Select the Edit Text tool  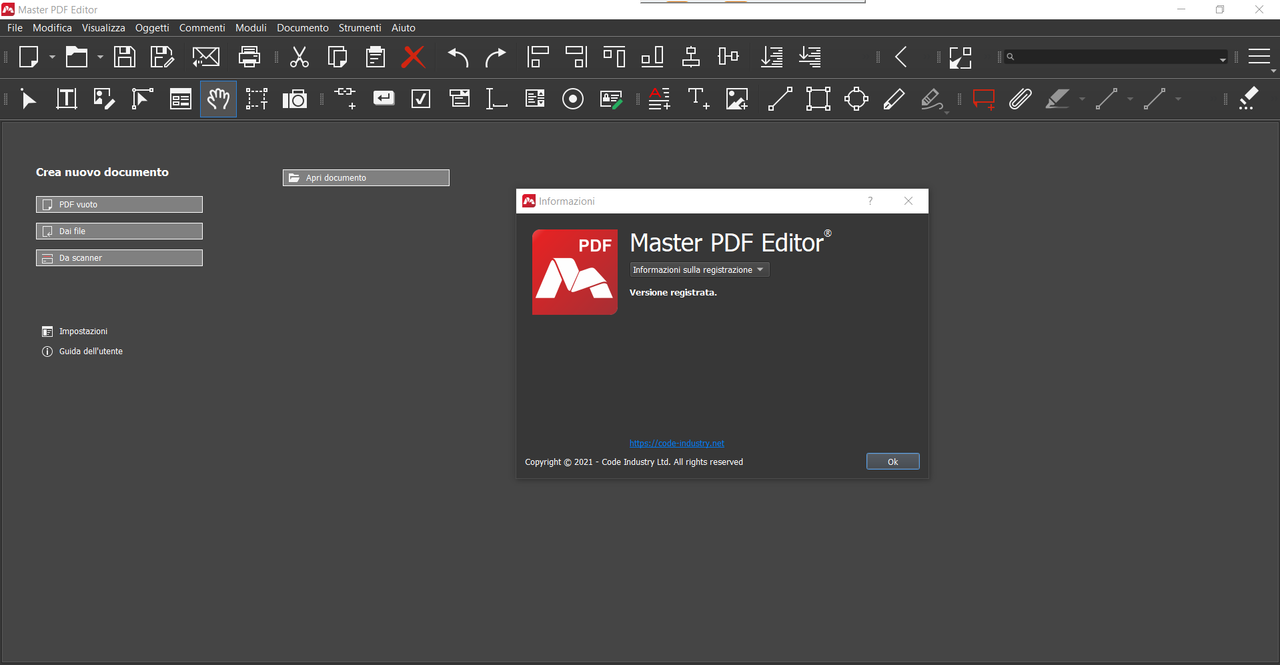point(66,99)
